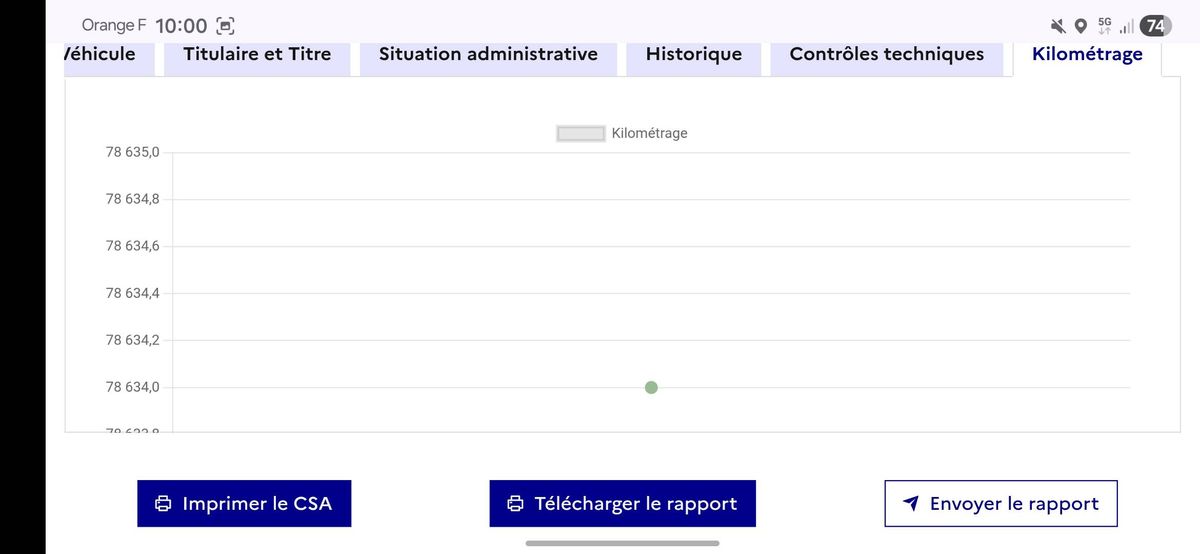Tap the home gesture bar at the bottom

pos(622,543)
